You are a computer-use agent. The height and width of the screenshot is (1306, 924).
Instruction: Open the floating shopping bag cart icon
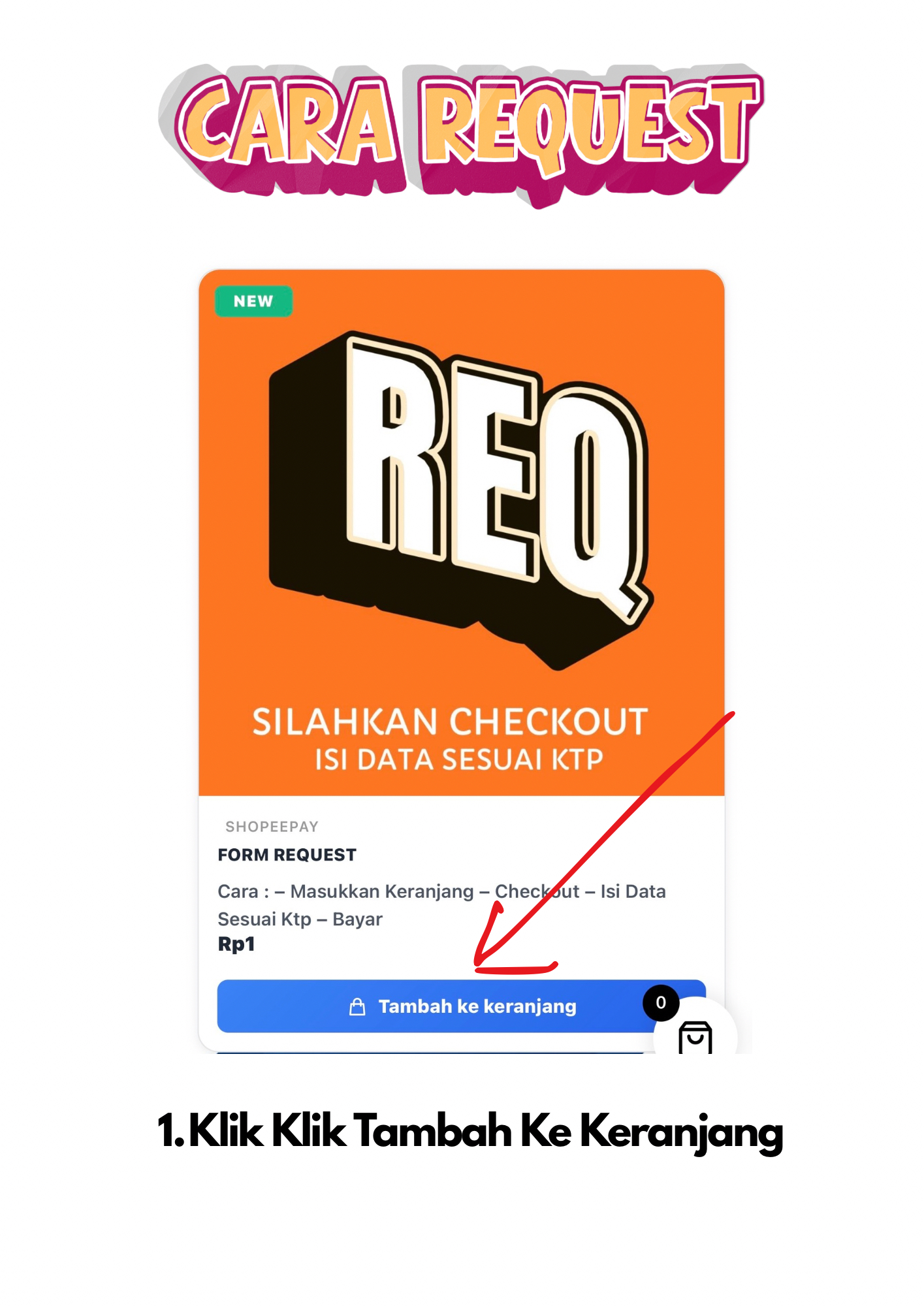click(695, 1037)
